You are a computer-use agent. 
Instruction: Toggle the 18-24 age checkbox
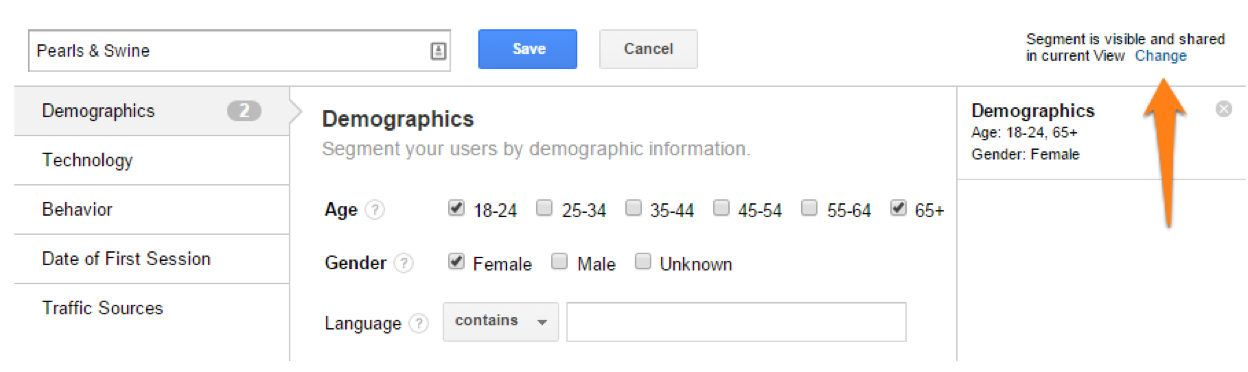tap(456, 209)
